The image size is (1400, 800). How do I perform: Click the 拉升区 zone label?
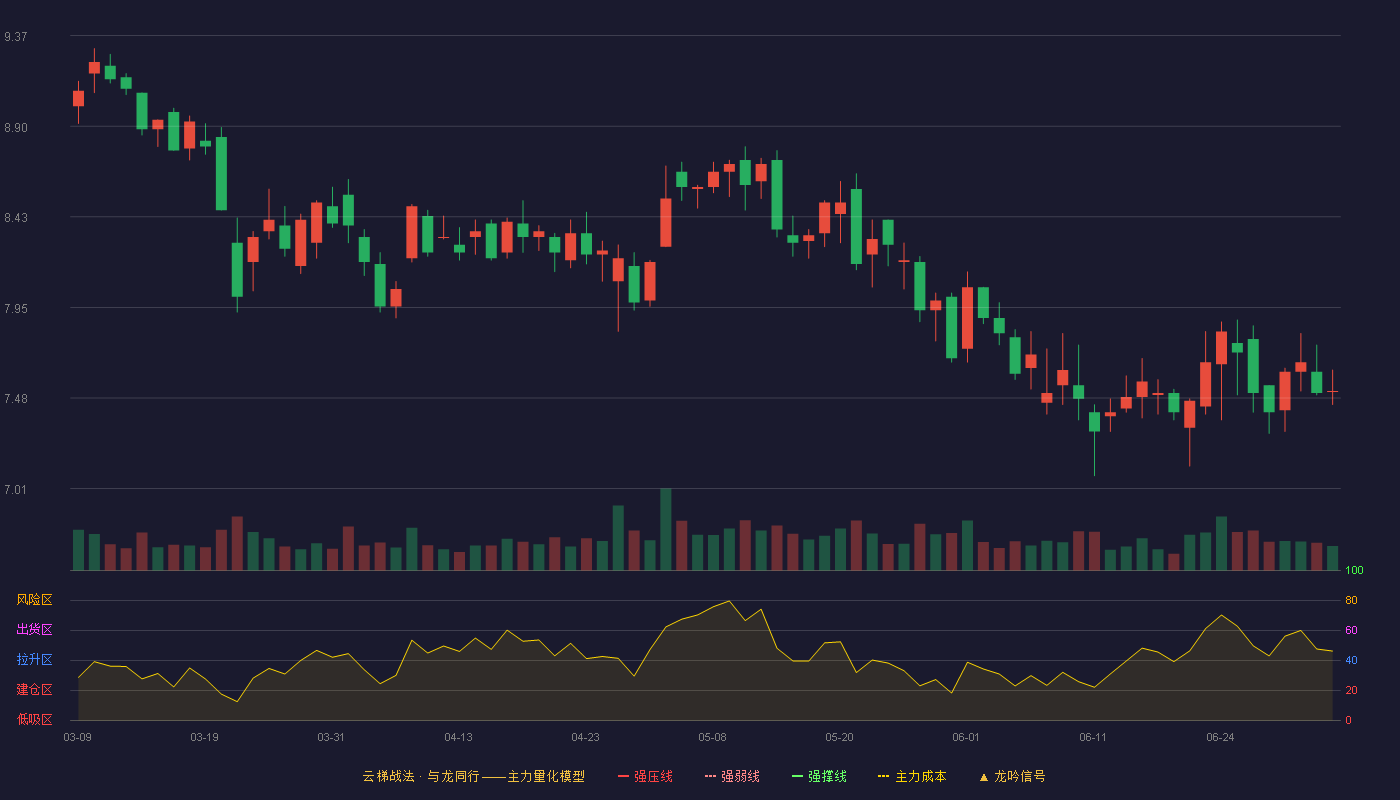coord(34,660)
